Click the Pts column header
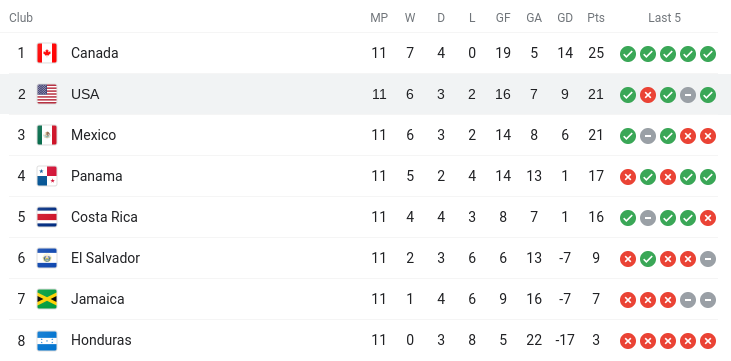 click(596, 18)
